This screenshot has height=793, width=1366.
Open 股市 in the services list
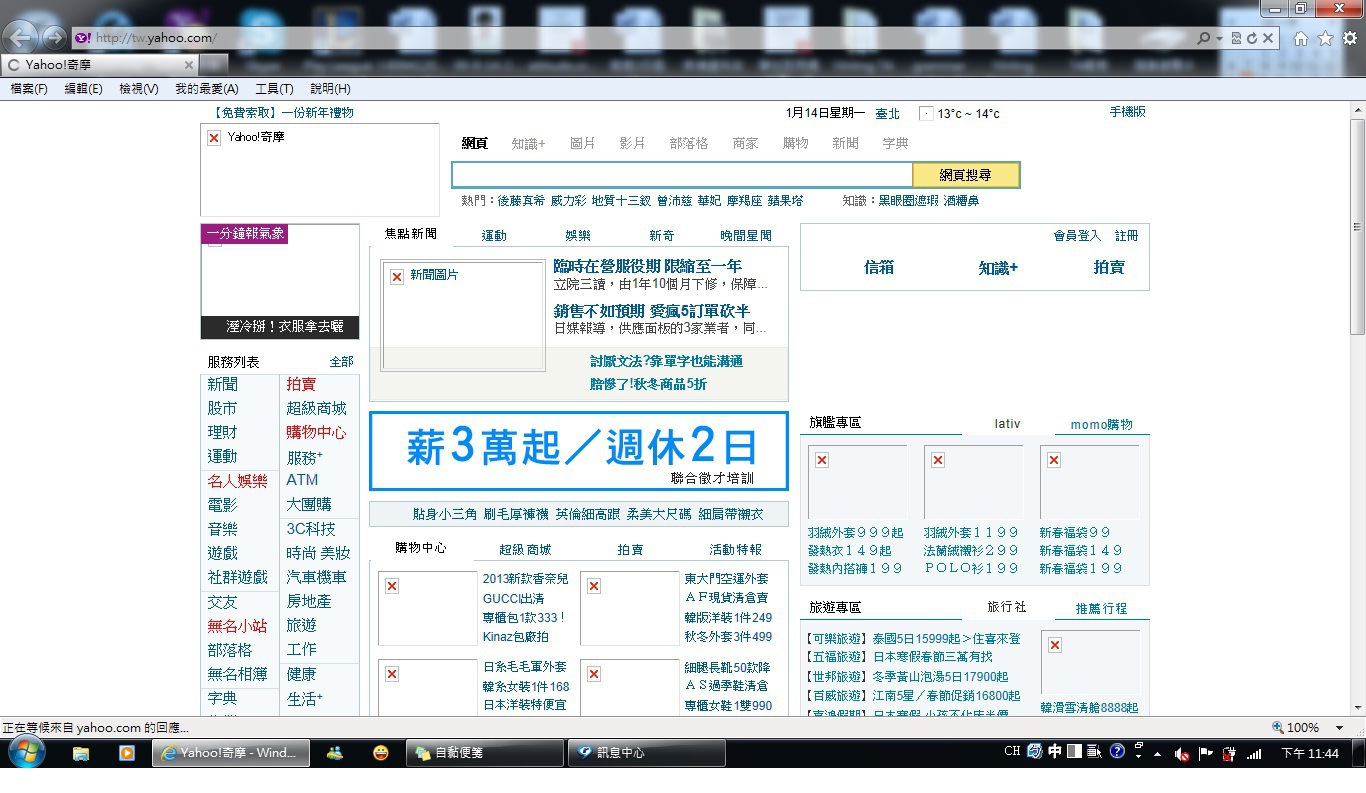coord(222,408)
